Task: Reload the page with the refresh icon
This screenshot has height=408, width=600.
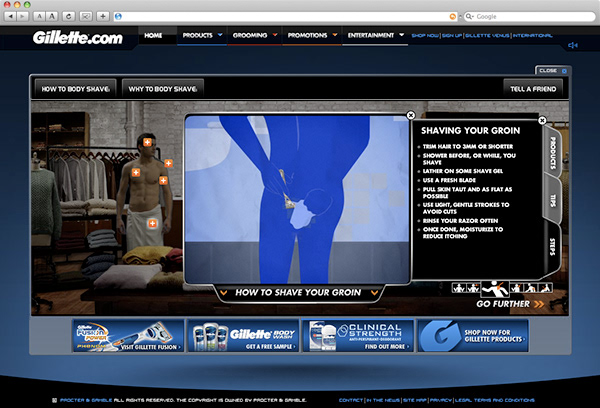Action: tap(68, 16)
